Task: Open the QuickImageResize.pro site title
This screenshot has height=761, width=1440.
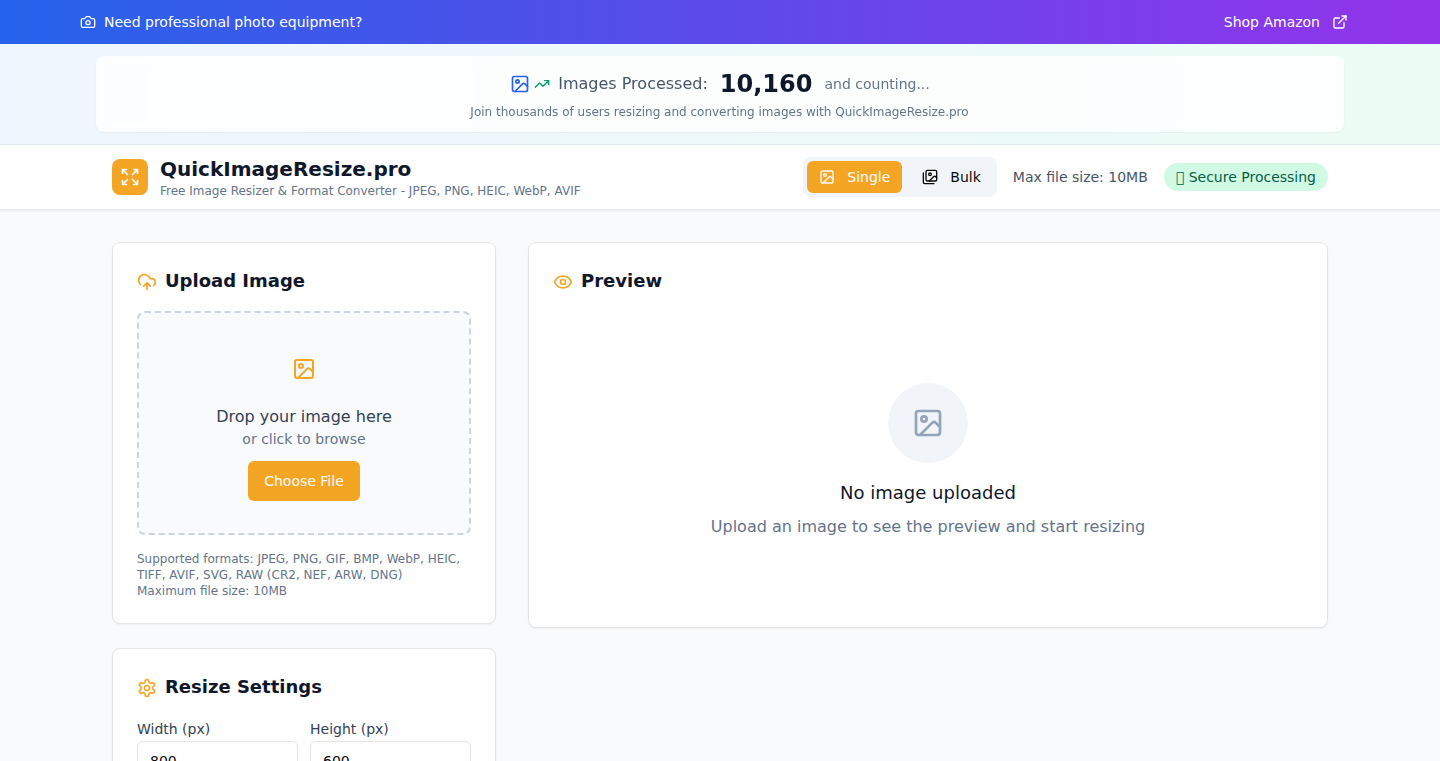Action: click(285, 169)
